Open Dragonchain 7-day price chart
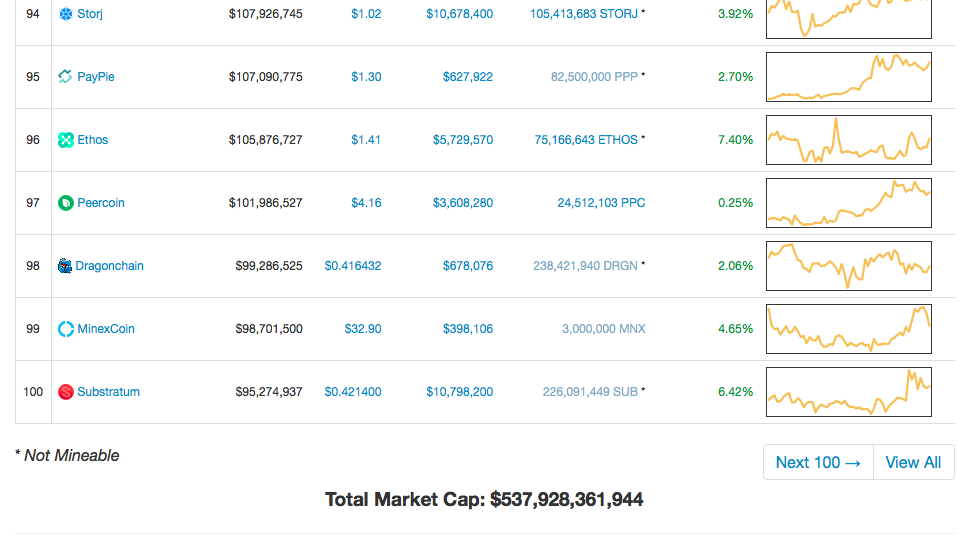977x556 pixels. click(849, 266)
